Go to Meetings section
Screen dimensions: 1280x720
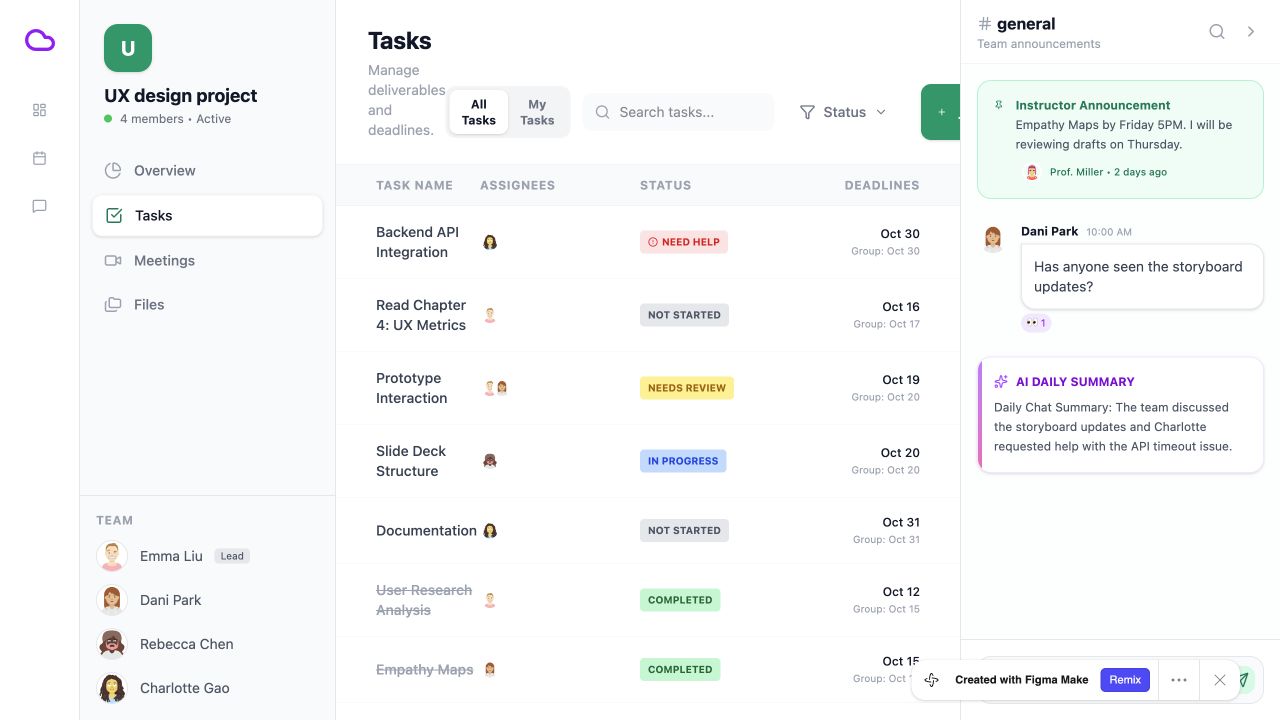pyautogui.click(x=207, y=260)
